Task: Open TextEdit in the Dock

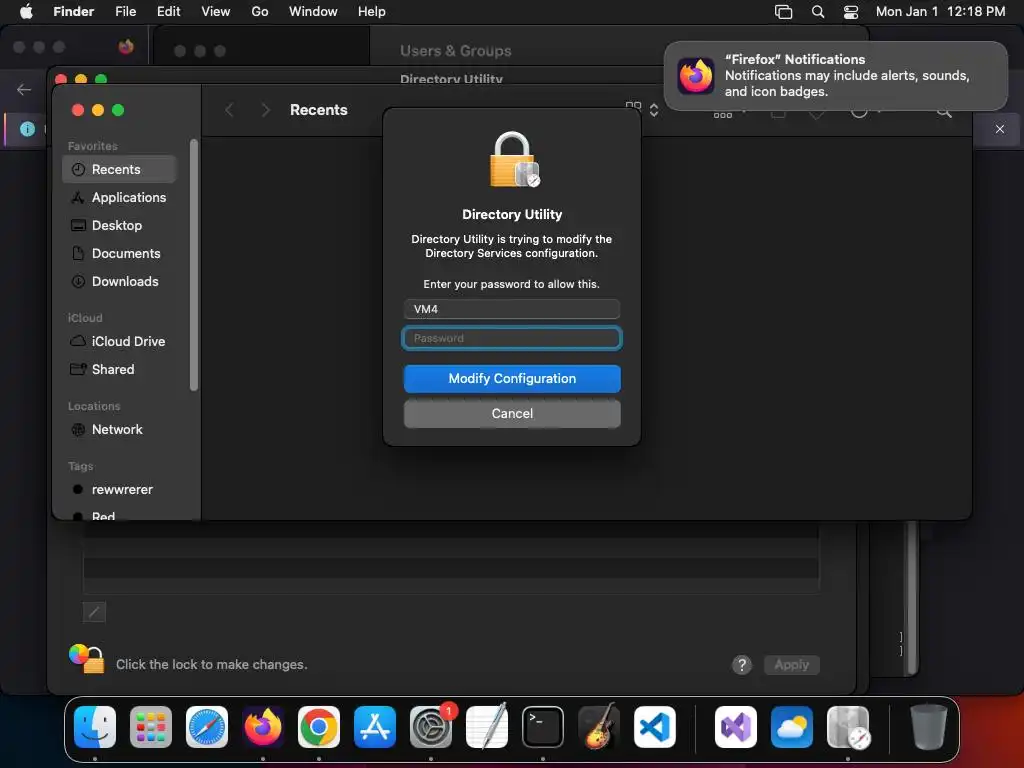Action: [487, 727]
